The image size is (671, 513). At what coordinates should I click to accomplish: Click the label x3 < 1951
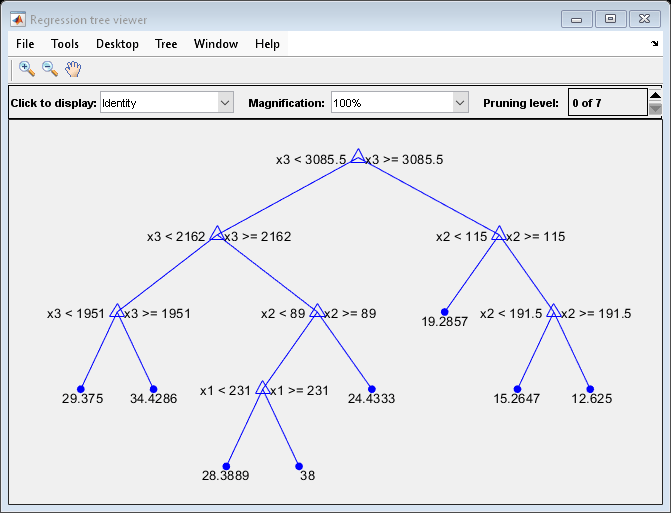76,314
